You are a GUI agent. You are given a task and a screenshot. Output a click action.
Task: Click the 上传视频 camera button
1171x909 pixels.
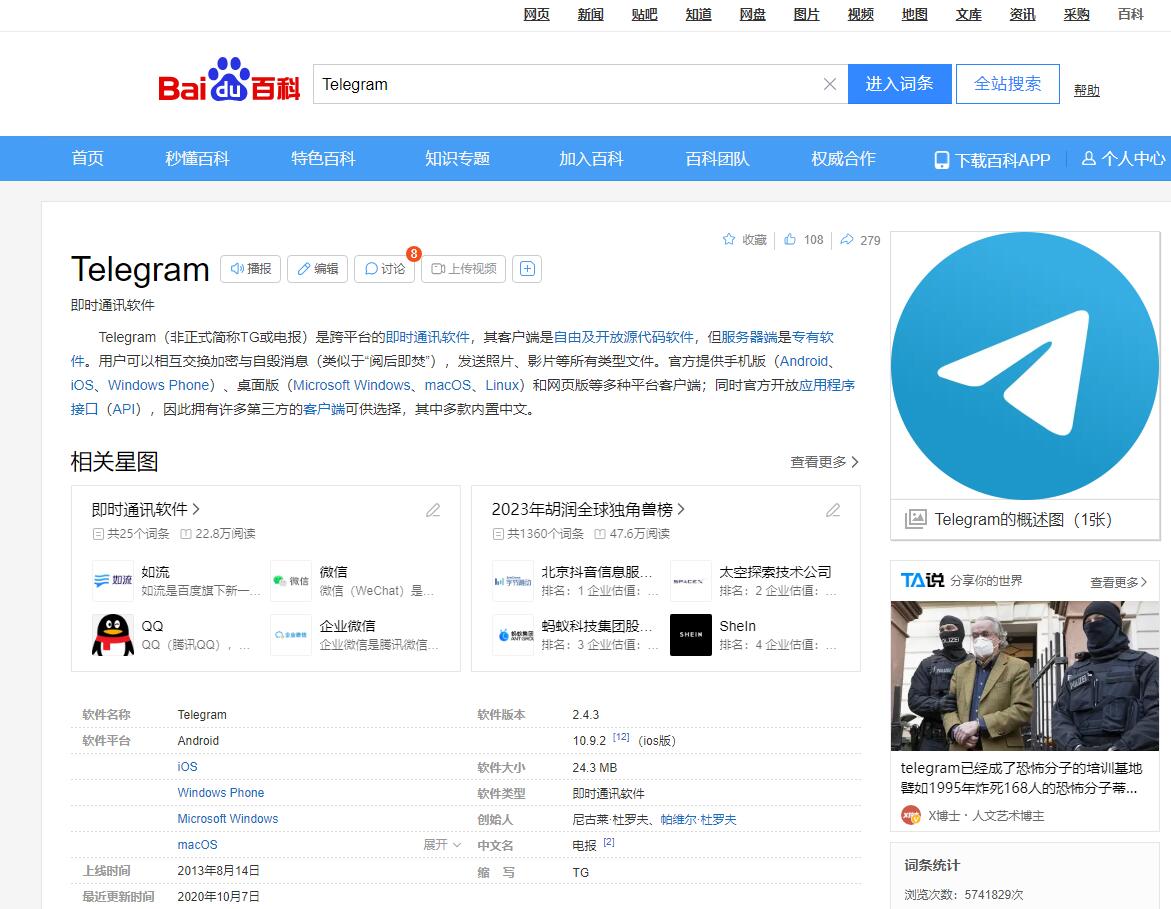coord(464,269)
